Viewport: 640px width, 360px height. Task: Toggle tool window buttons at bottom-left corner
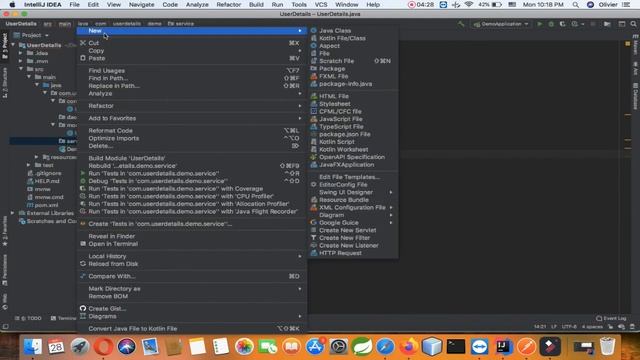[5, 327]
